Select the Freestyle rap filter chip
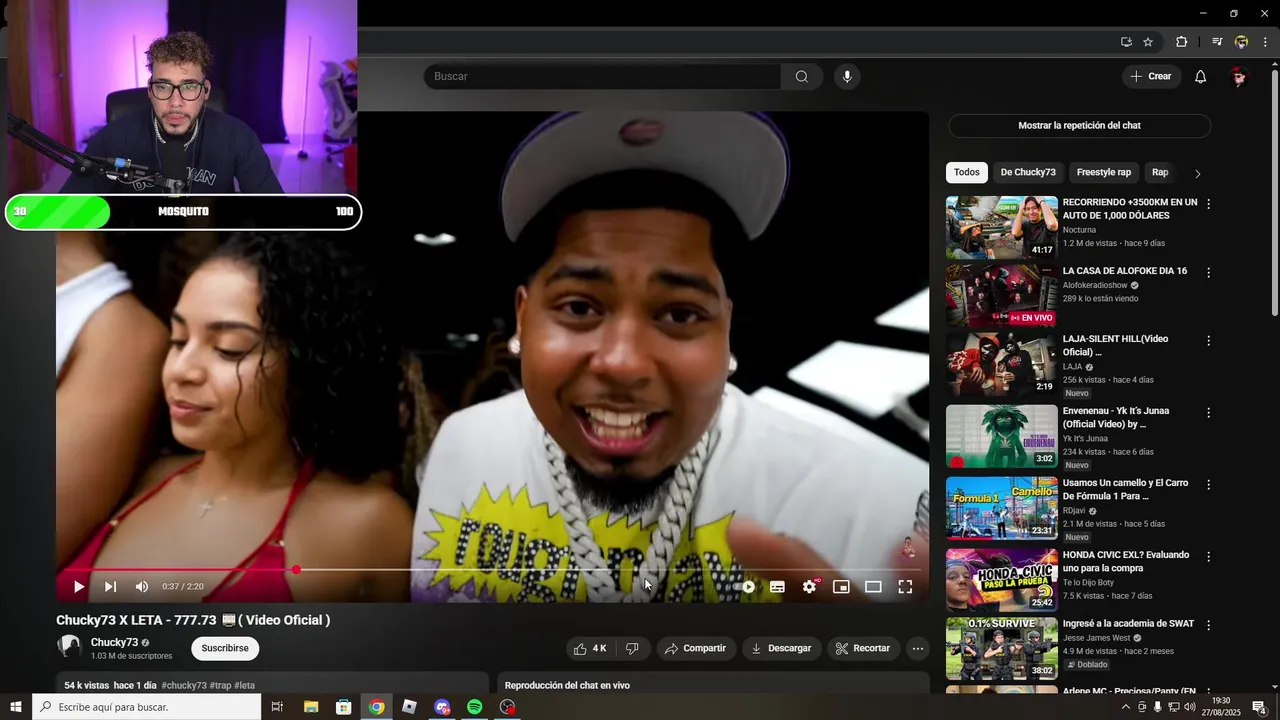The image size is (1280, 720). 1104,173
